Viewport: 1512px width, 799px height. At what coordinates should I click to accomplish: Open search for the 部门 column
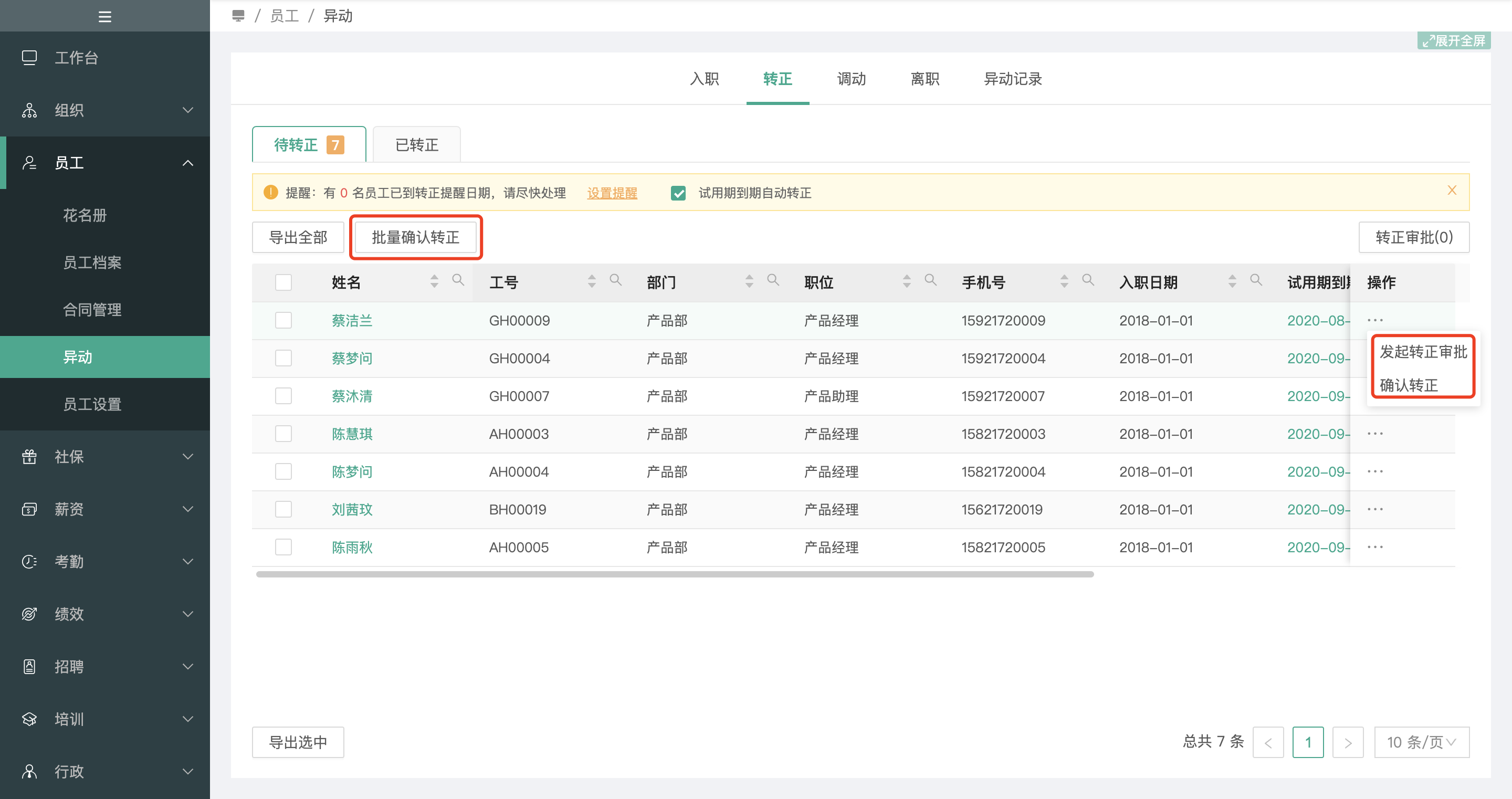773,281
